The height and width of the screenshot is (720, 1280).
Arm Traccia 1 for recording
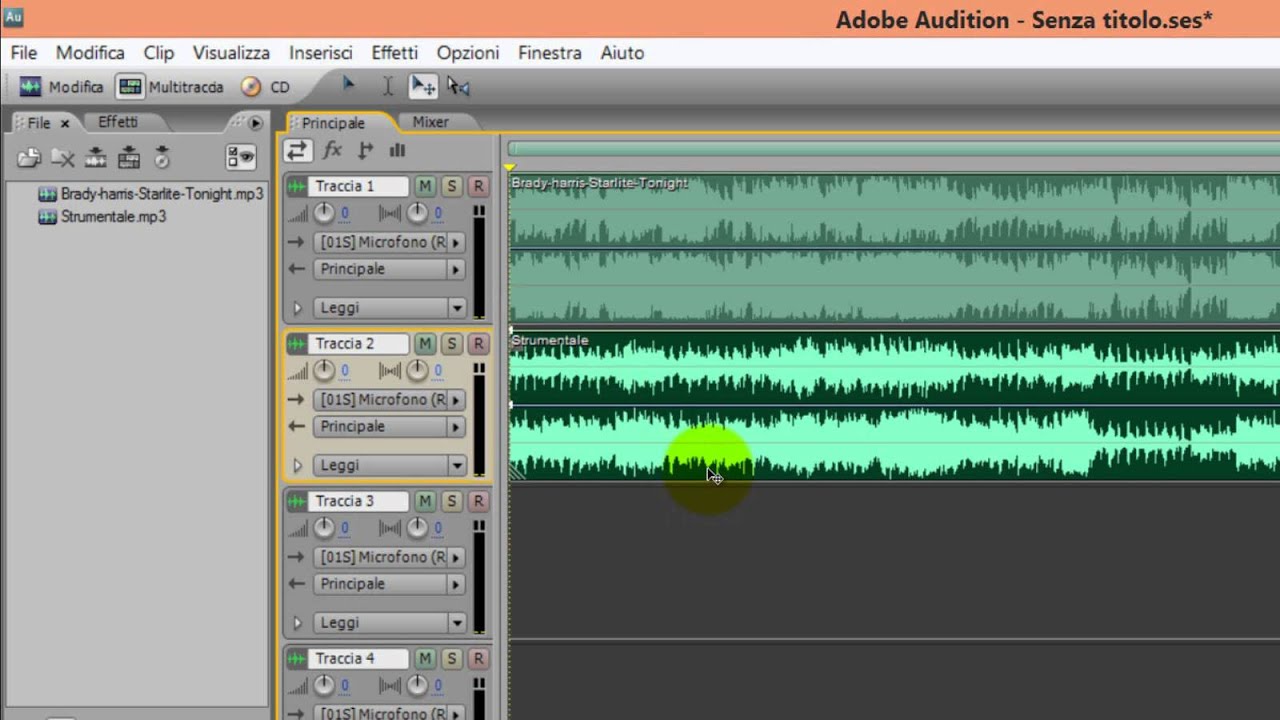click(x=478, y=186)
